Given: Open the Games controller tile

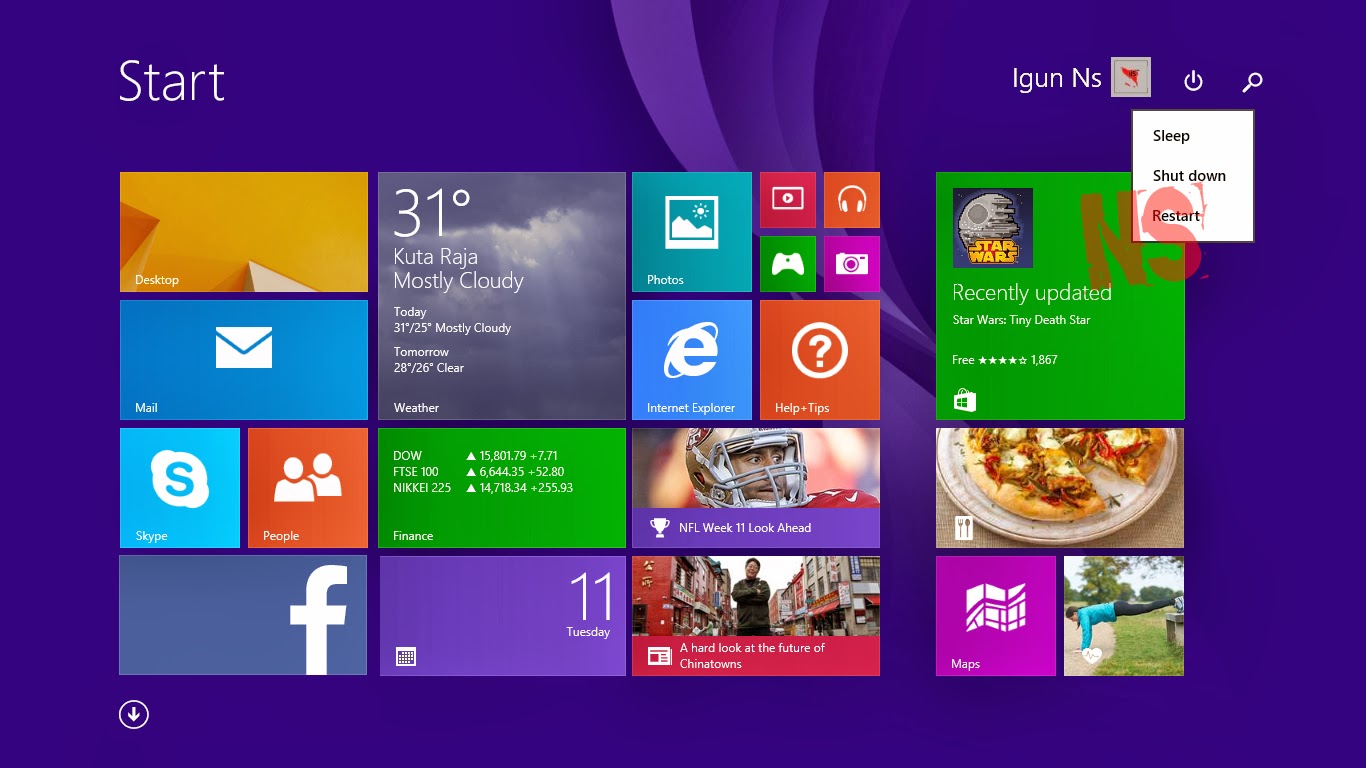Looking at the screenshot, I should click(788, 264).
